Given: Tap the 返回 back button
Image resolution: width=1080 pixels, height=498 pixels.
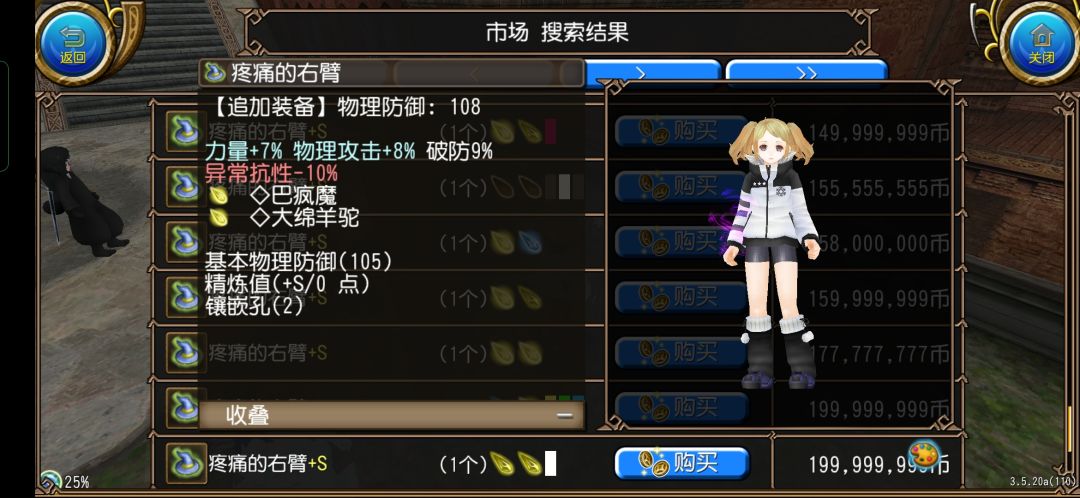Looking at the screenshot, I should click(73, 44).
